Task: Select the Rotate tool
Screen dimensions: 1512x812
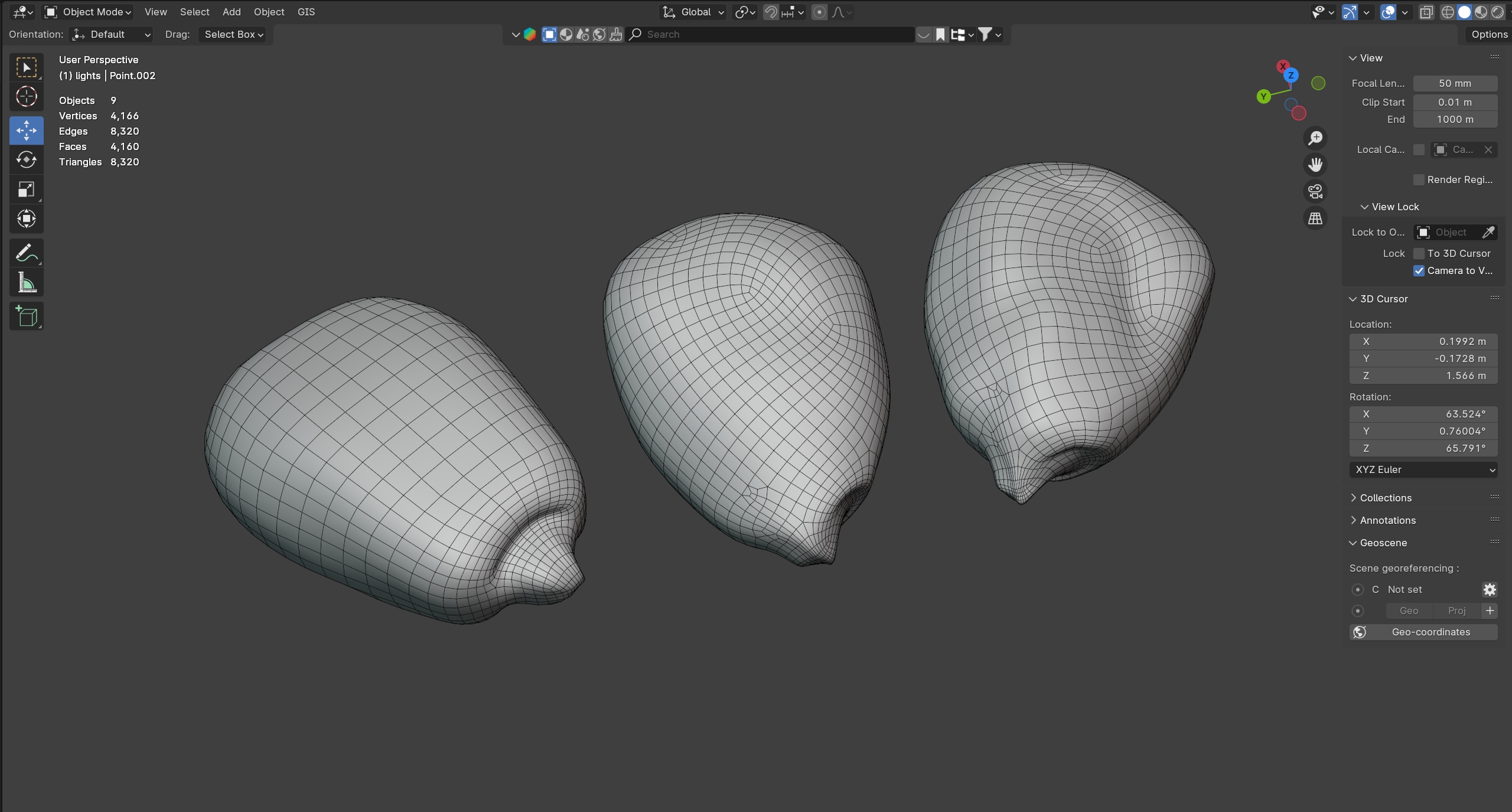Action: coord(27,160)
